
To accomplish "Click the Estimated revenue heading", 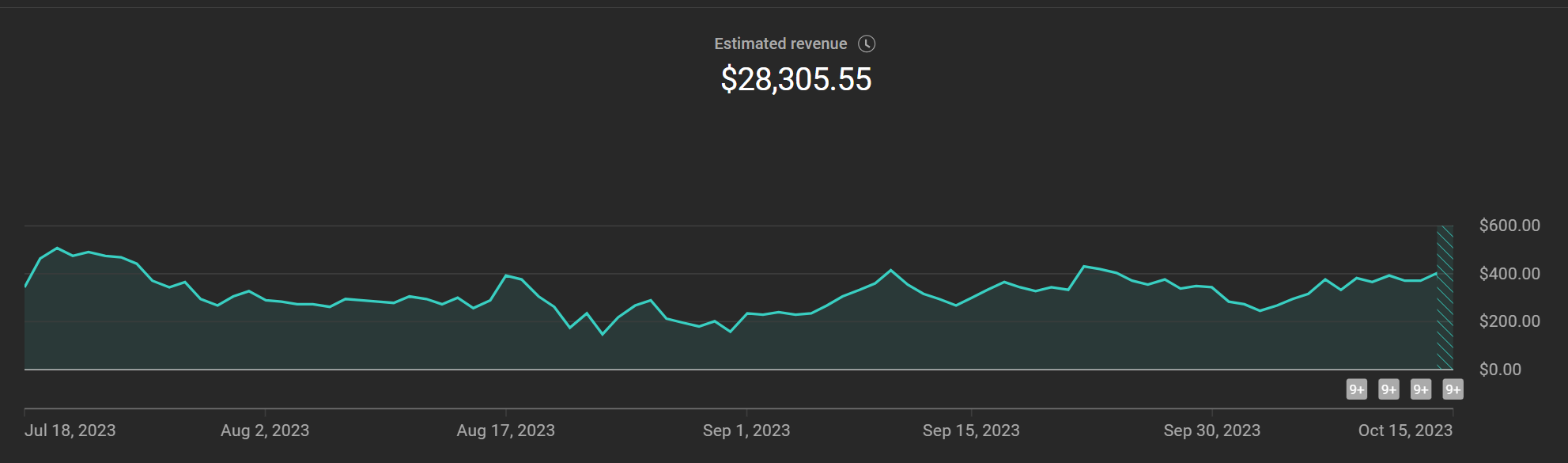I will point(780,44).
